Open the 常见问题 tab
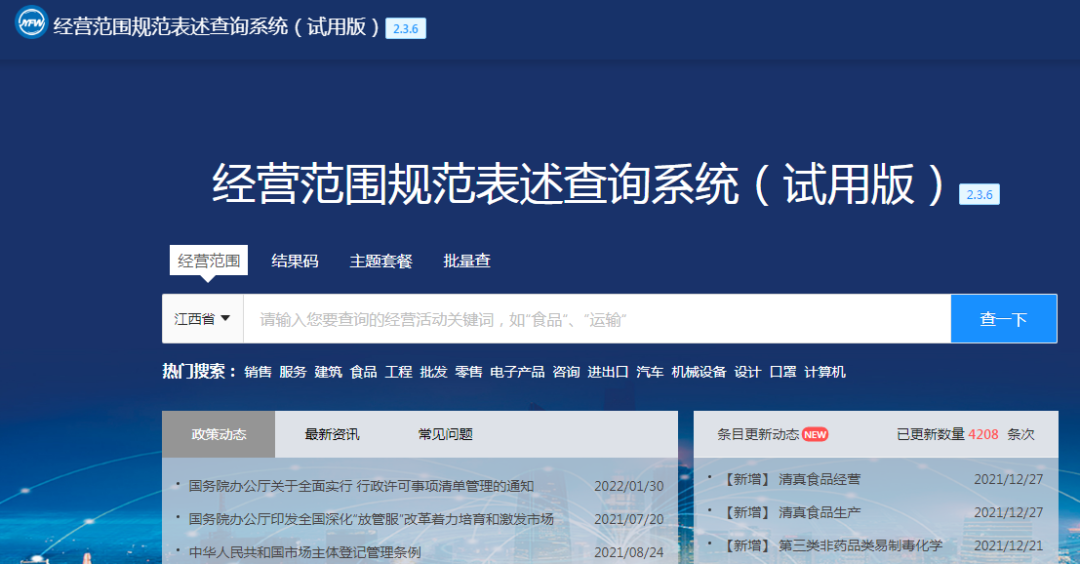The width and height of the screenshot is (1080, 564). [445, 434]
